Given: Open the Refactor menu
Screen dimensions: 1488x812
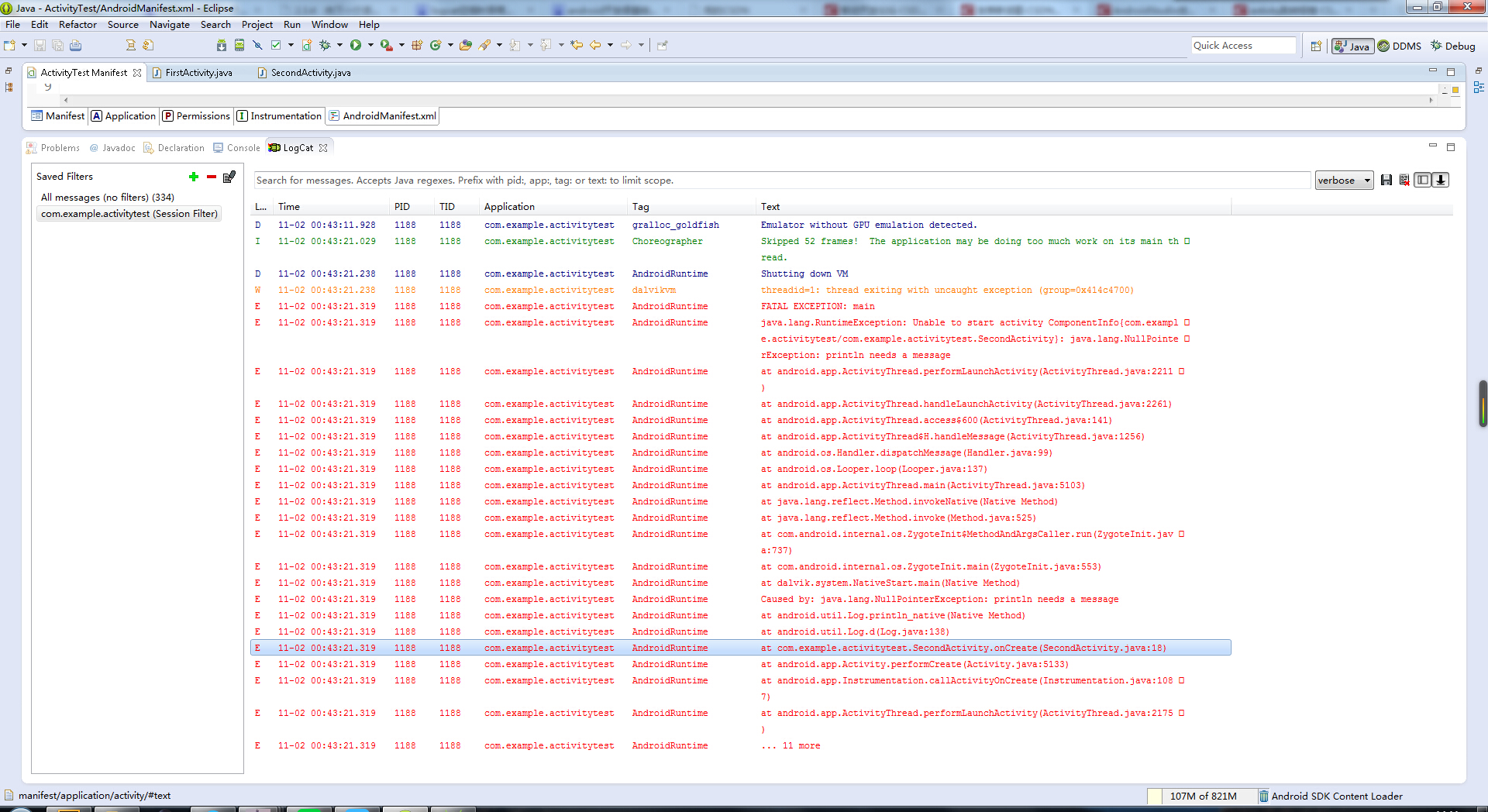Looking at the screenshot, I should (77, 25).
